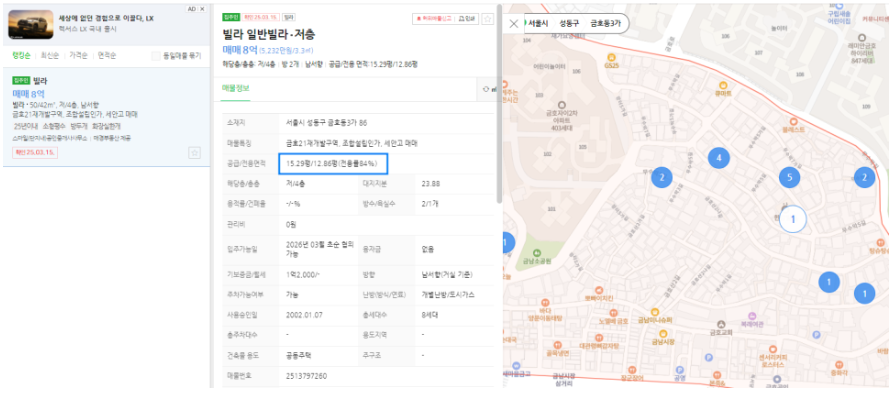Viewport: 895px width, 393px height.
Task: Sort listings by 최신순
Action: click(x=50, y=55)
